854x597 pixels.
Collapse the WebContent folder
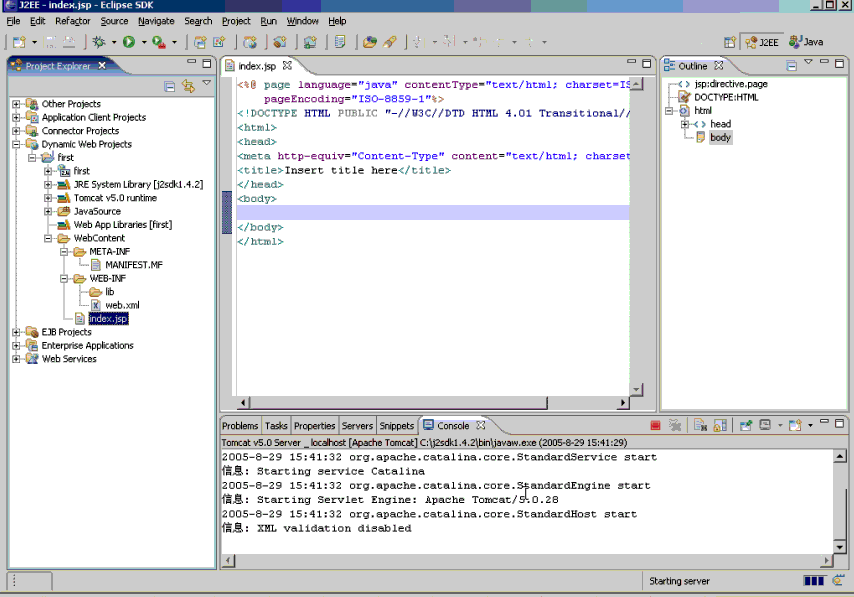pyautogui.click(x=48, y=238)
